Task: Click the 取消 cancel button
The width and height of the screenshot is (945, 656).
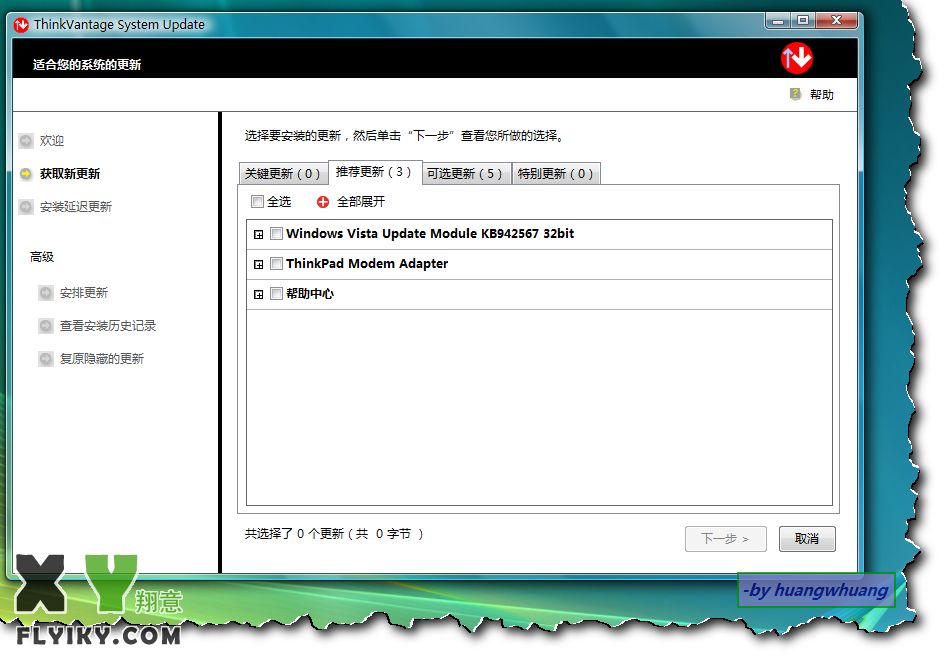Action: tap(807, 538)
